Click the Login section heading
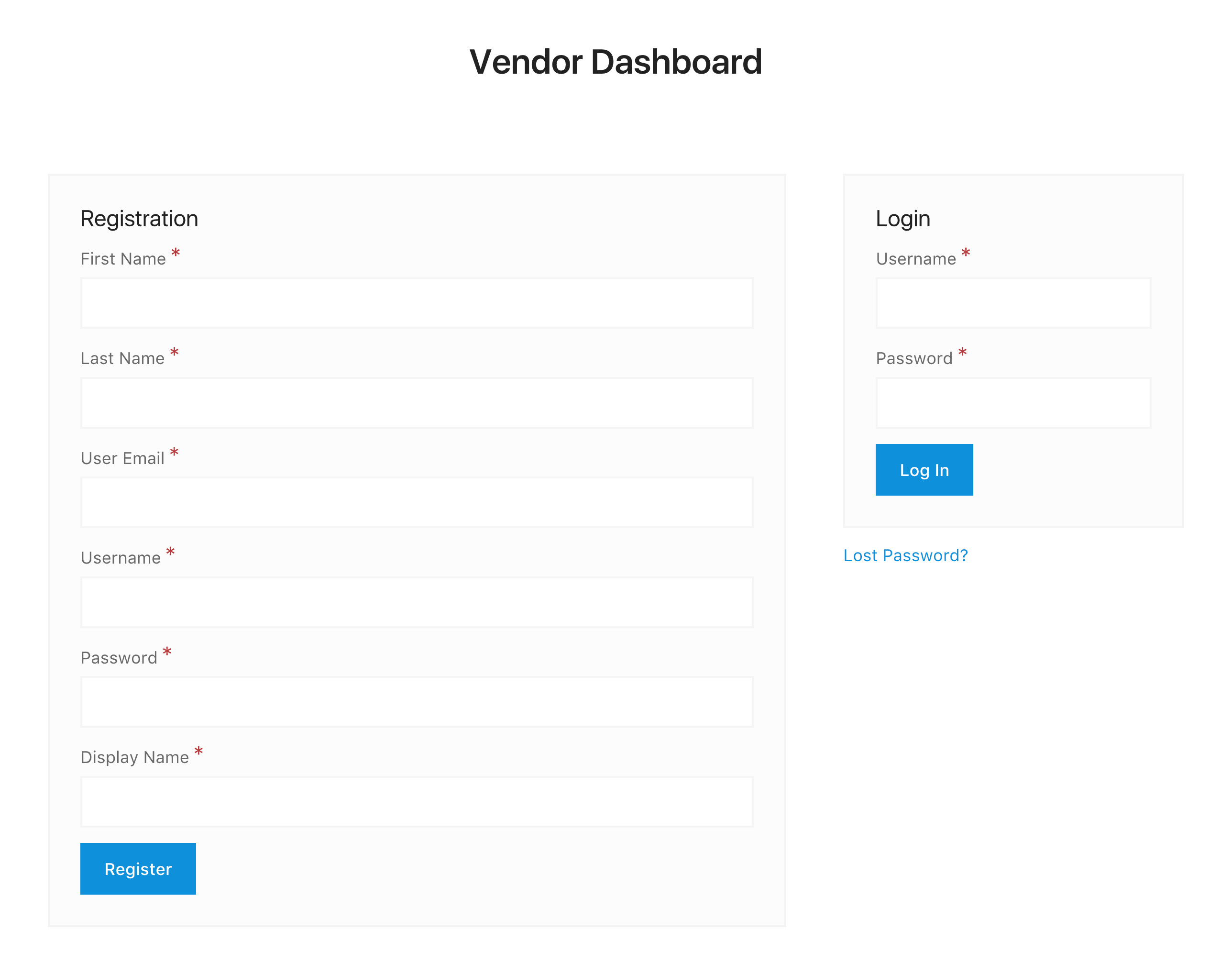 (x=903, y=219)
